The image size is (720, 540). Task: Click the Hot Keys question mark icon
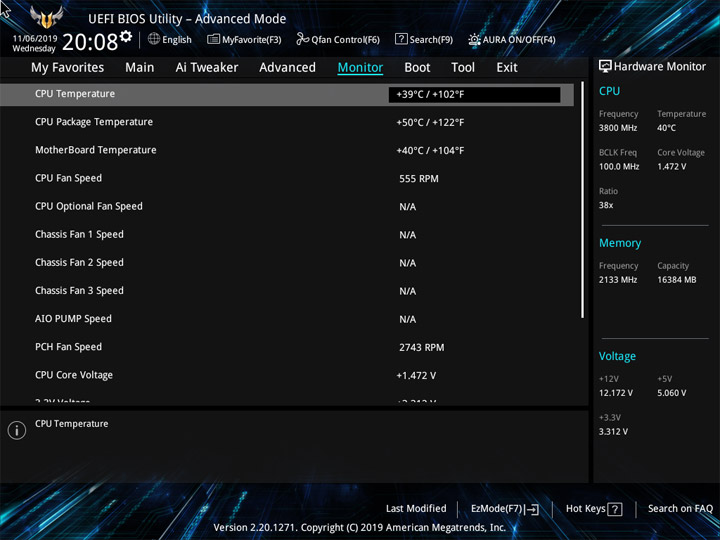(615, 509)
